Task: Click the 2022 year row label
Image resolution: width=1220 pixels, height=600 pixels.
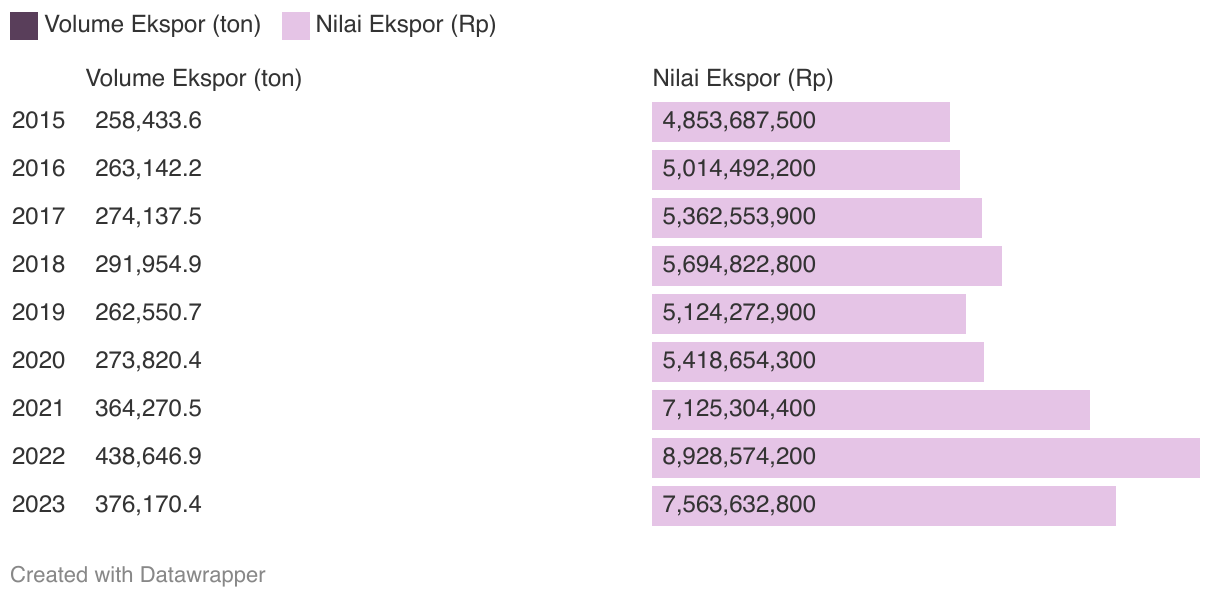Action: 38,457
